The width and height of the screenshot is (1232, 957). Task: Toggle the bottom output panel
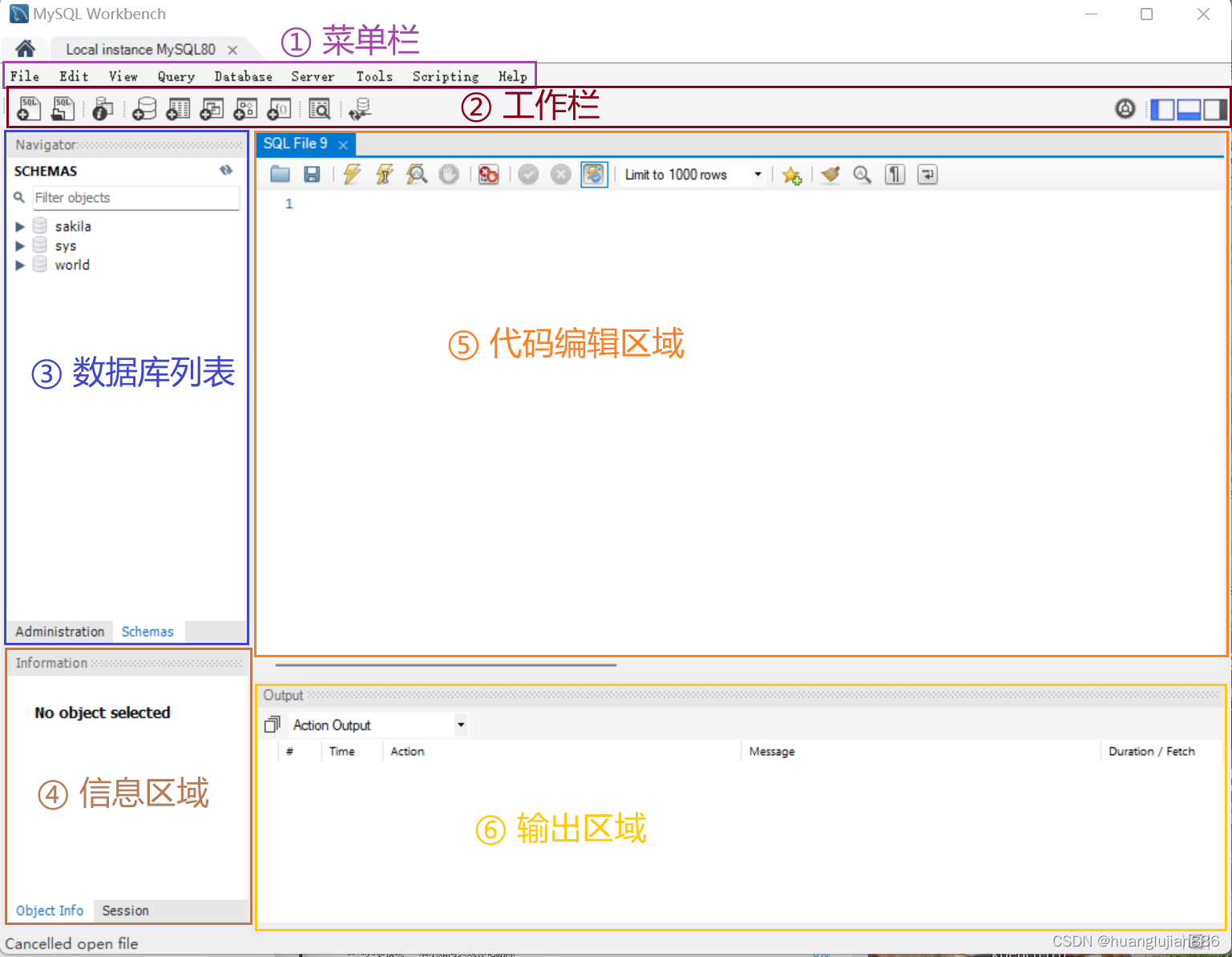click(1189, 109)
